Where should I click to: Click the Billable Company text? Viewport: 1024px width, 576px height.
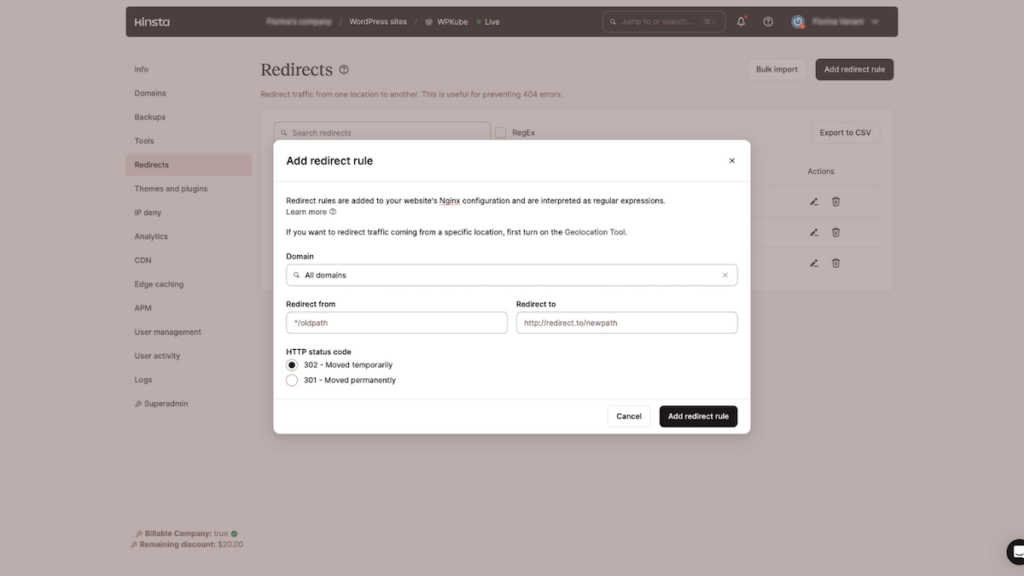186,534
